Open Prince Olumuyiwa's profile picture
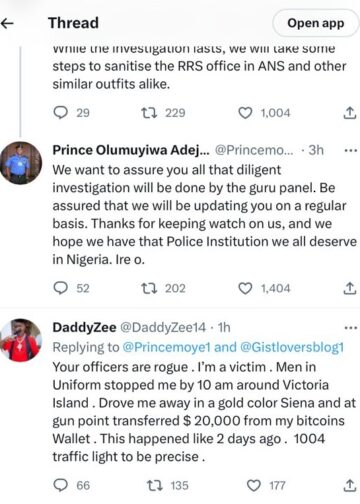 [21, 163]
